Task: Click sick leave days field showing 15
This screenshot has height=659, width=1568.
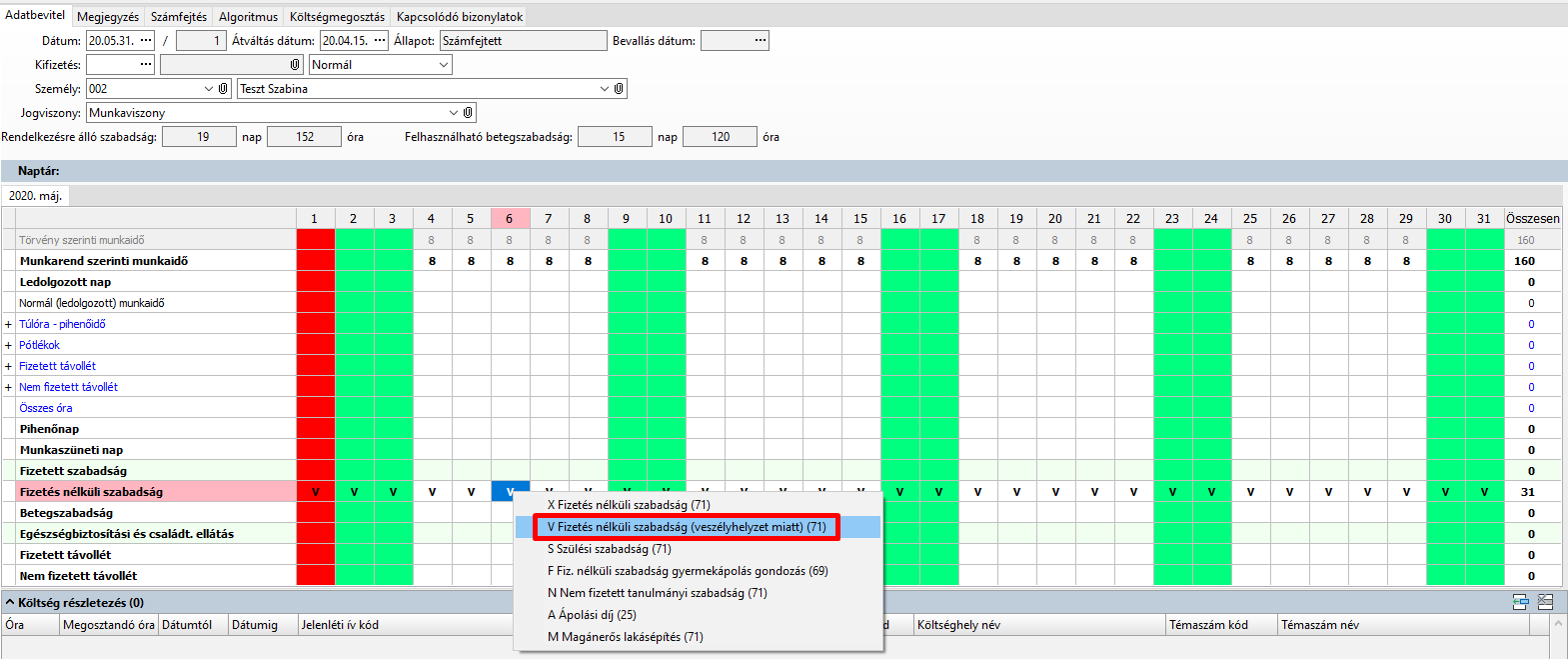Action: click(x=615, y=137)
